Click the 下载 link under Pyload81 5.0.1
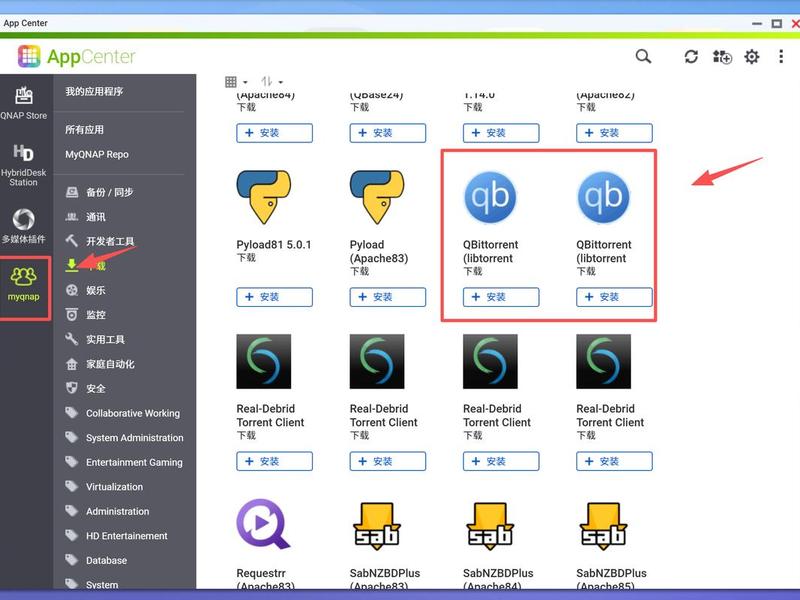This screenshot has width=800, height=600. tap(246, 258)
